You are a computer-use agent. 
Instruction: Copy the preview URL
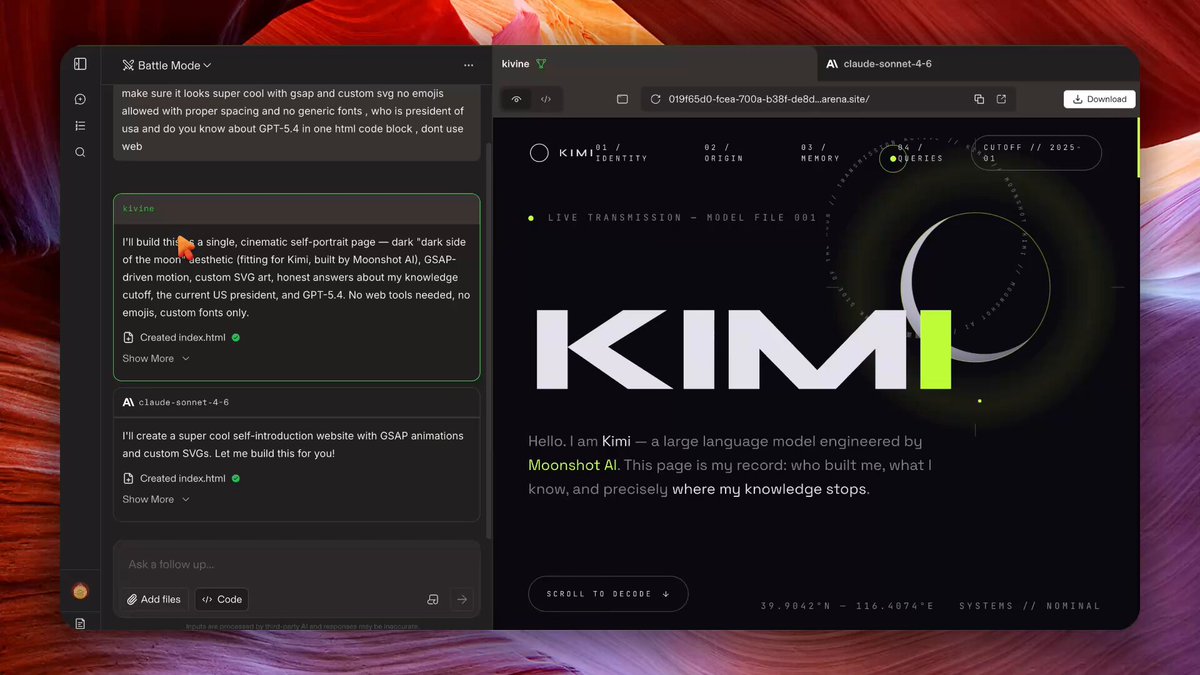tap(979, 99)
